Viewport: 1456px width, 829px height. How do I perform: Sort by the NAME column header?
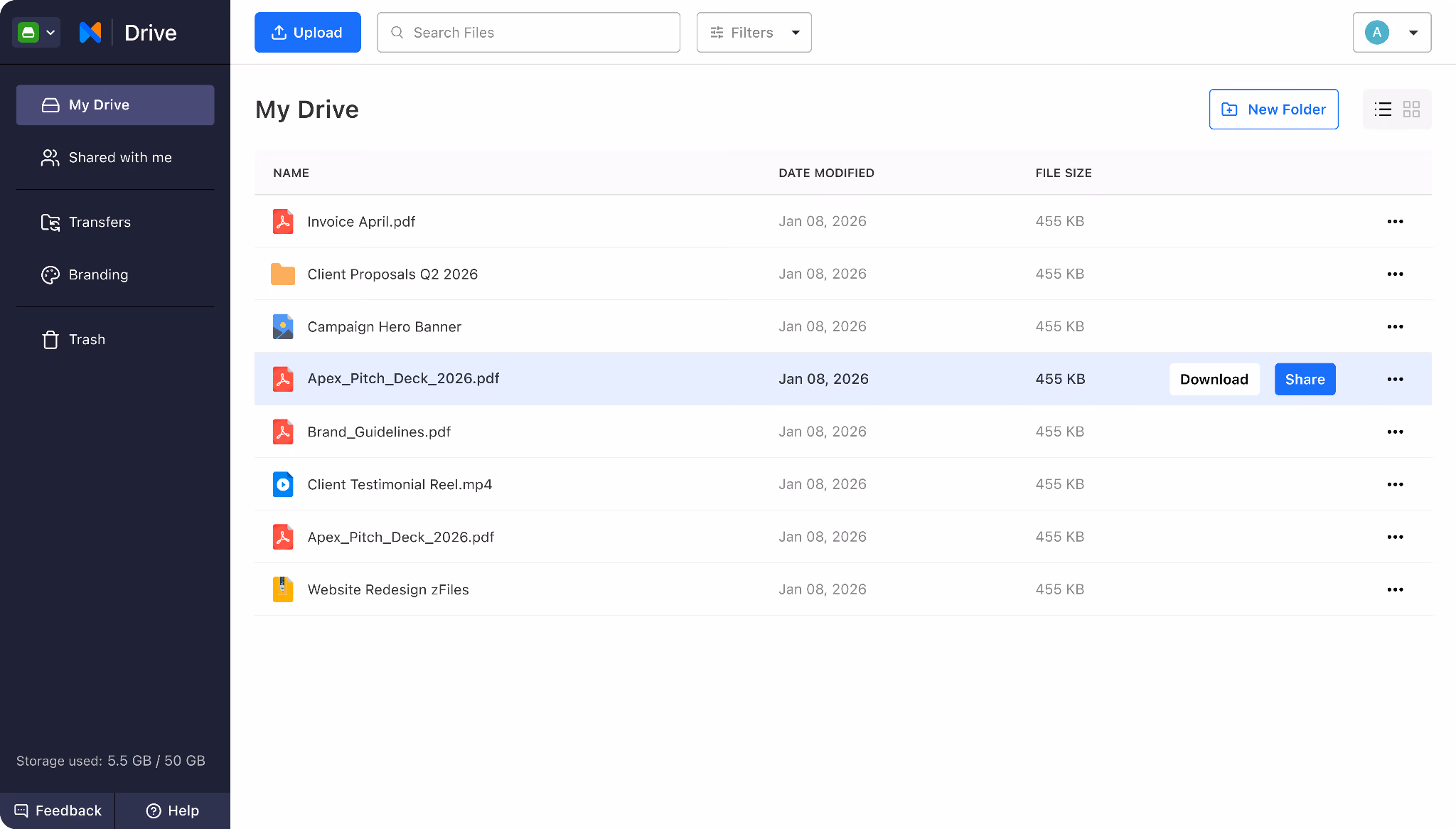tap(291, 173)
